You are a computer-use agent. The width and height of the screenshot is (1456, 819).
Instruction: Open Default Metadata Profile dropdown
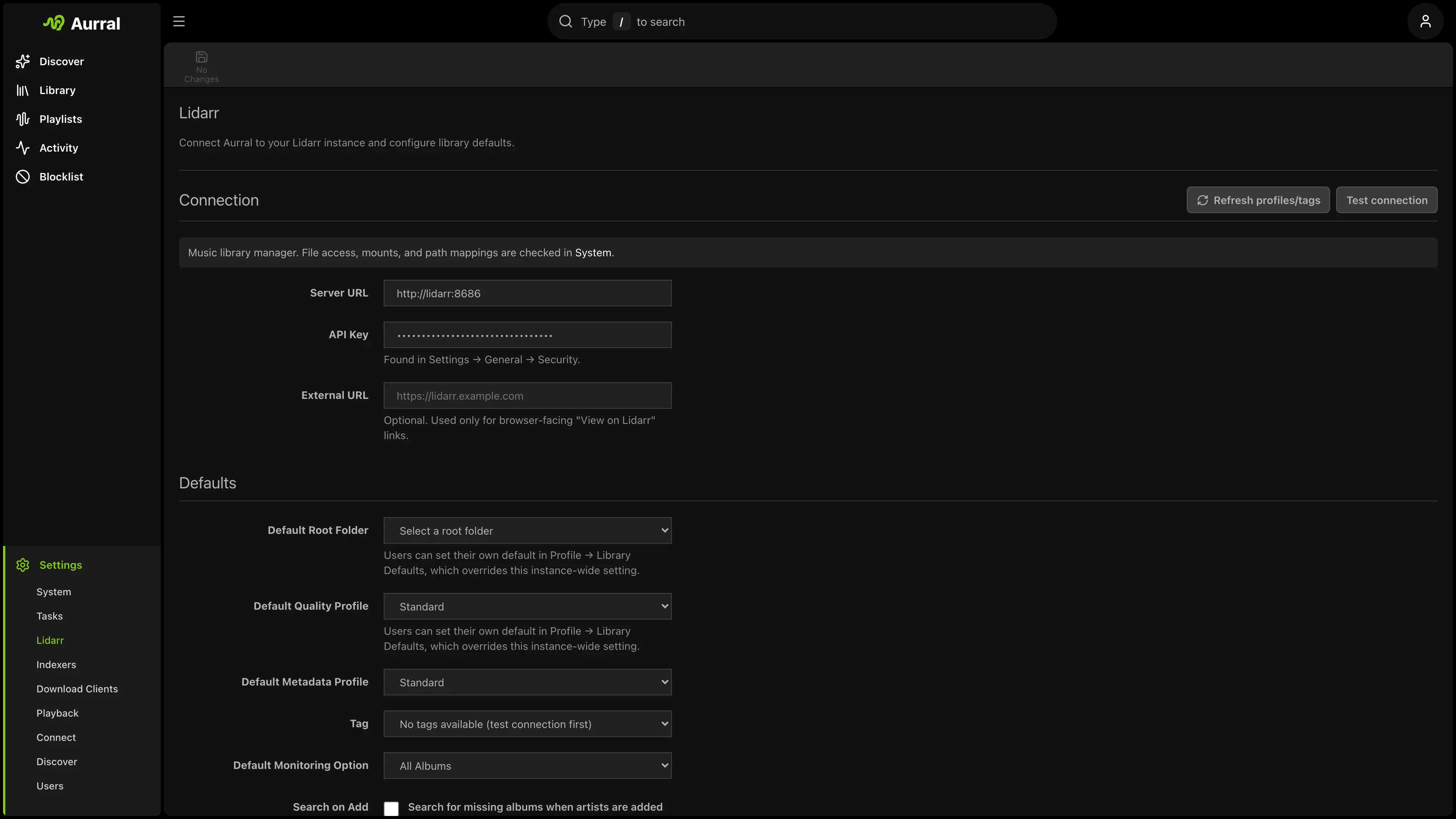(x=527, y=682)
